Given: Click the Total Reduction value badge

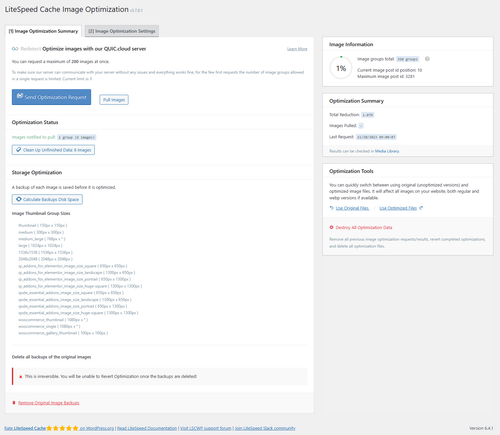Looking at the screenshot, I should (368, 115).
